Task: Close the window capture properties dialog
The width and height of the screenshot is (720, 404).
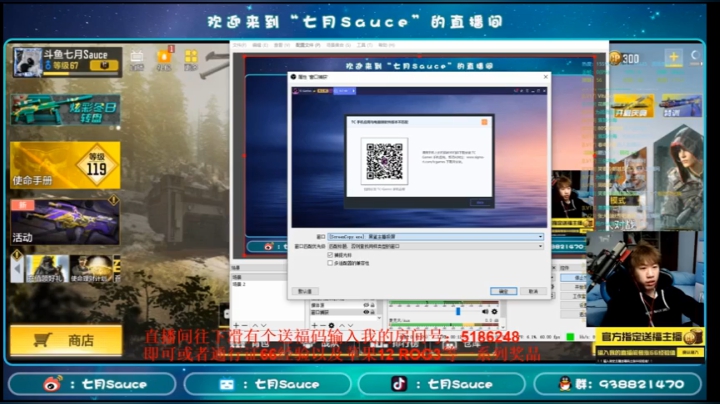Action: (x=546, y=77)
